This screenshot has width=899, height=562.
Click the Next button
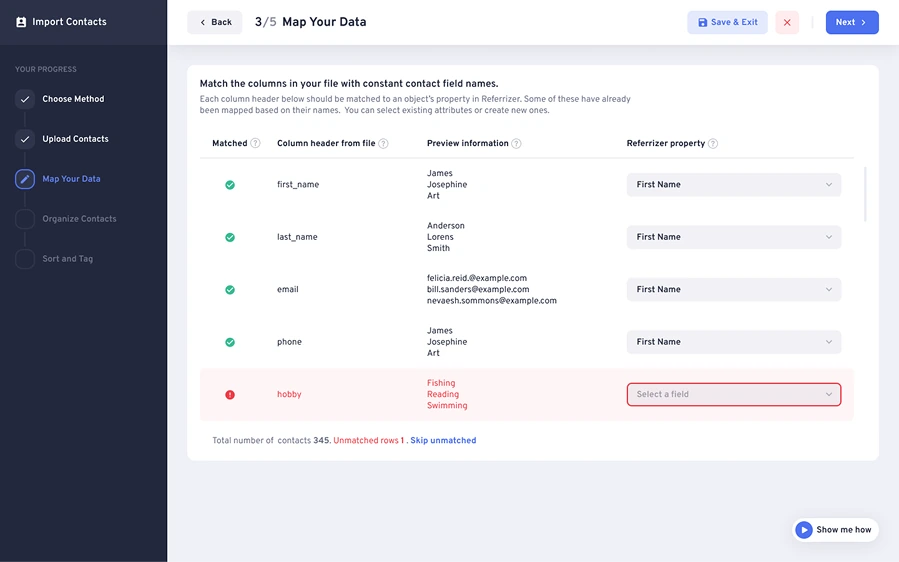[x=852, y=22]
